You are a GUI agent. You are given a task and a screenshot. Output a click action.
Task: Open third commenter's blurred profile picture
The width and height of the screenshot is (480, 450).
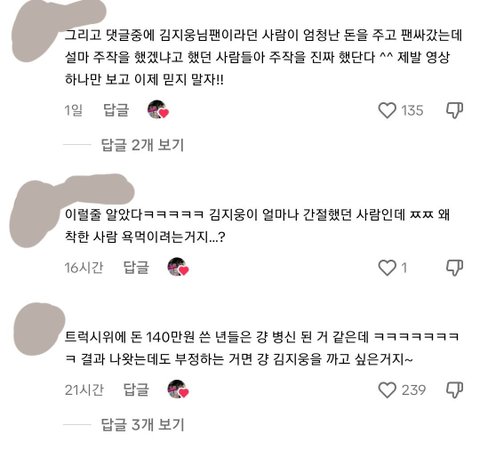coord(39,329)
